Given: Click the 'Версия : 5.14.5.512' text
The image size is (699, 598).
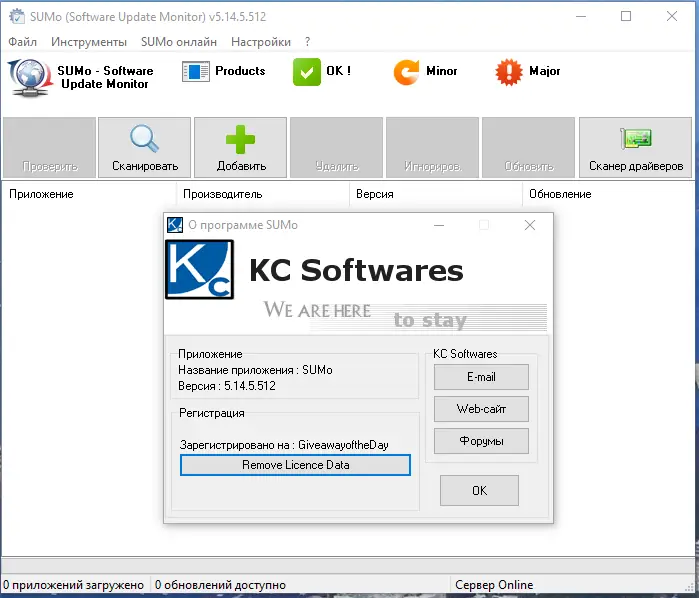Looking at the screenshot, I should point(227,386).
